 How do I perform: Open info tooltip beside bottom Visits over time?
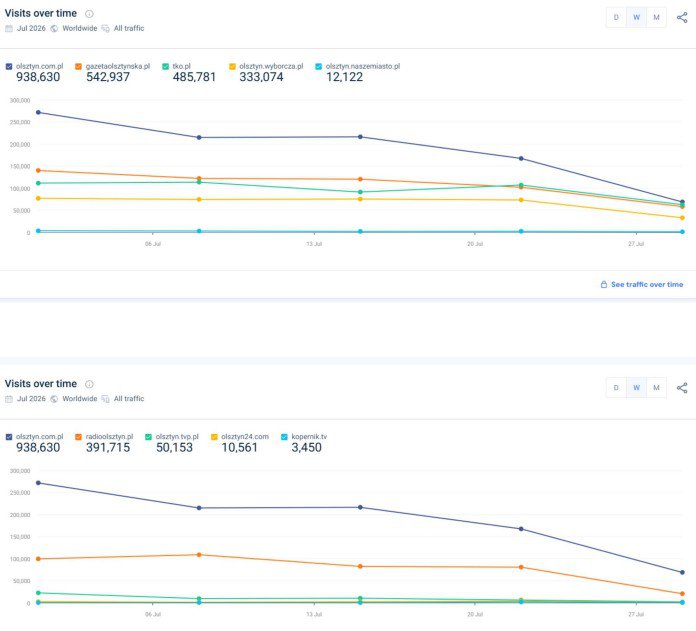coord(89,384)
